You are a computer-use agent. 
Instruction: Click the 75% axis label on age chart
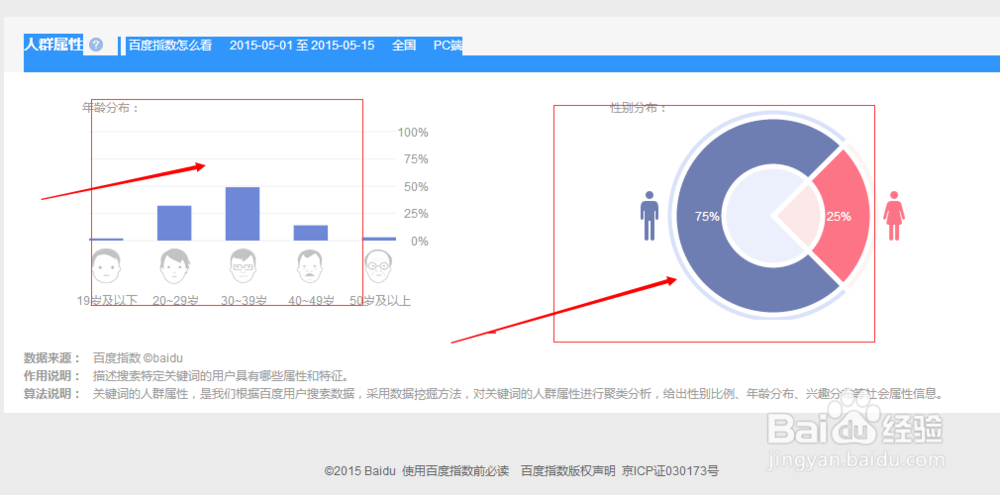point(415,159)
